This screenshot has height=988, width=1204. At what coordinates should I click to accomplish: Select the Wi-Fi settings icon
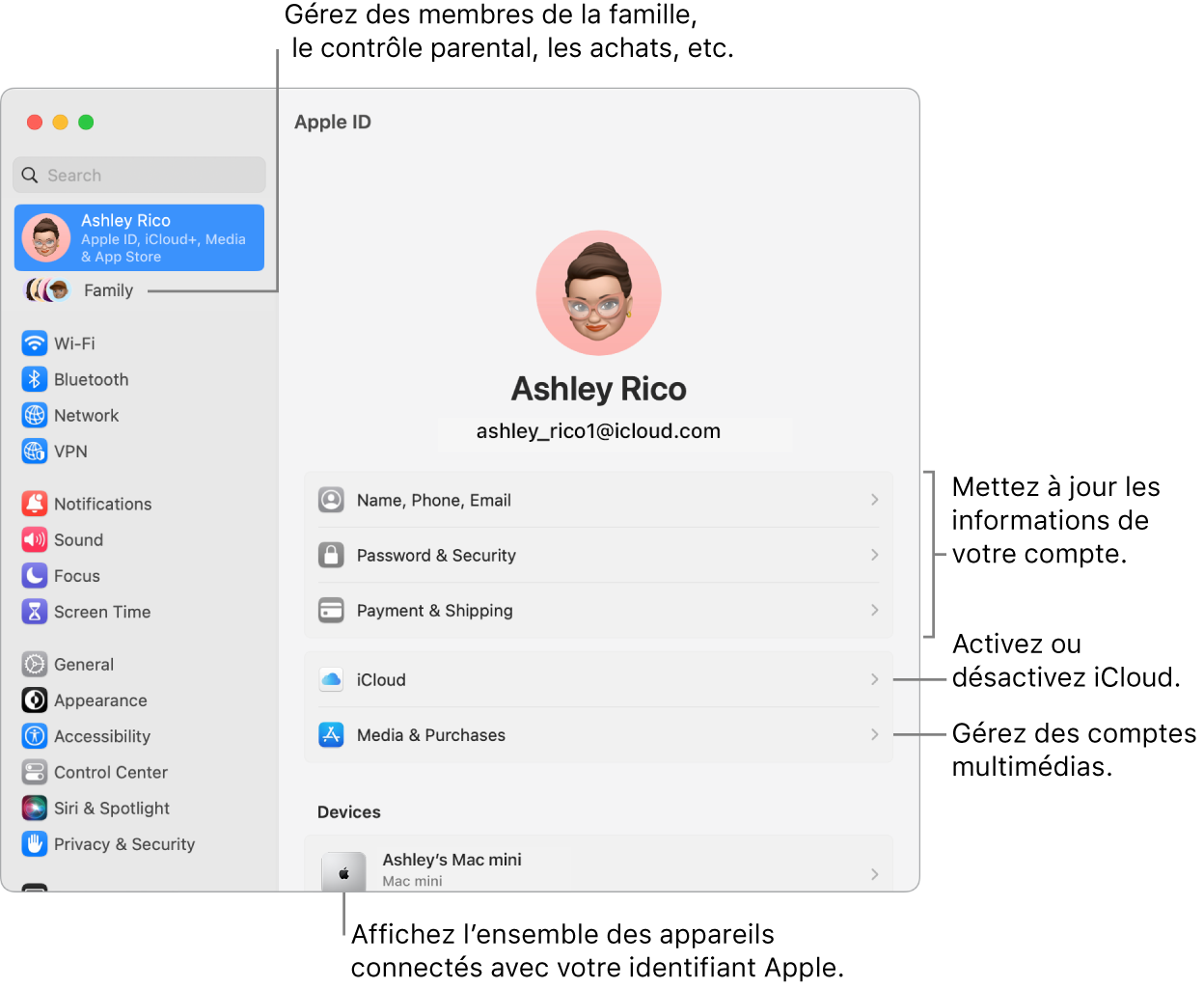[x=35, y=343]
